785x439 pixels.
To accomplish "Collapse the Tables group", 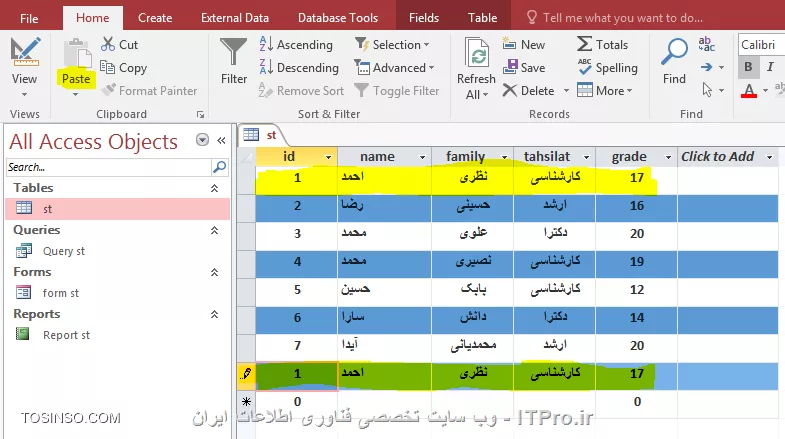I will coord(214,188).
